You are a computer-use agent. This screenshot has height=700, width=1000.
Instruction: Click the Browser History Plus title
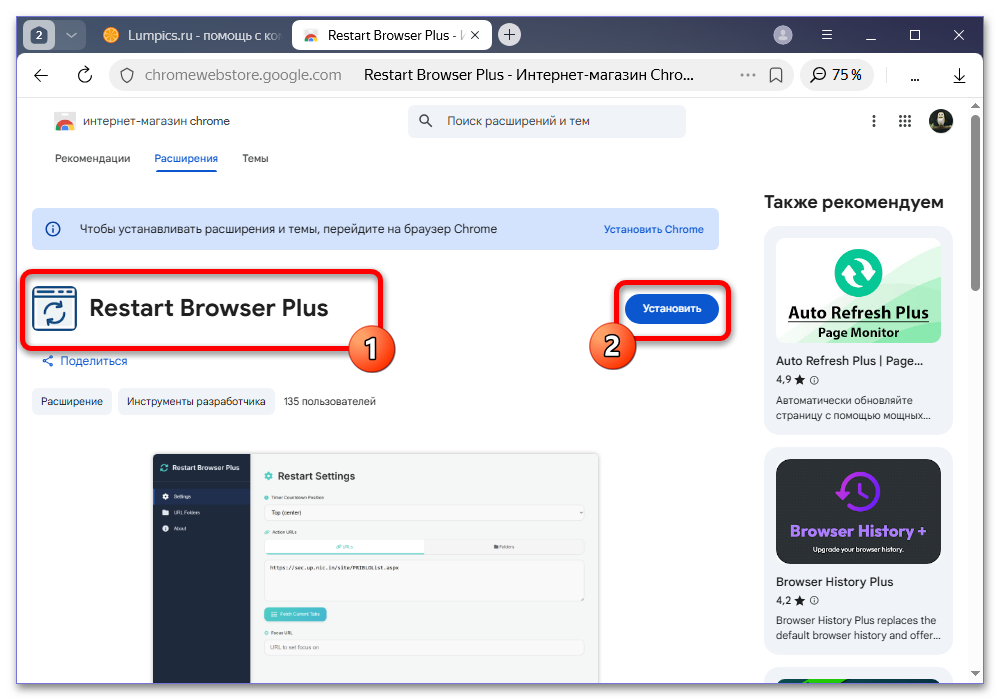(834, 582)
